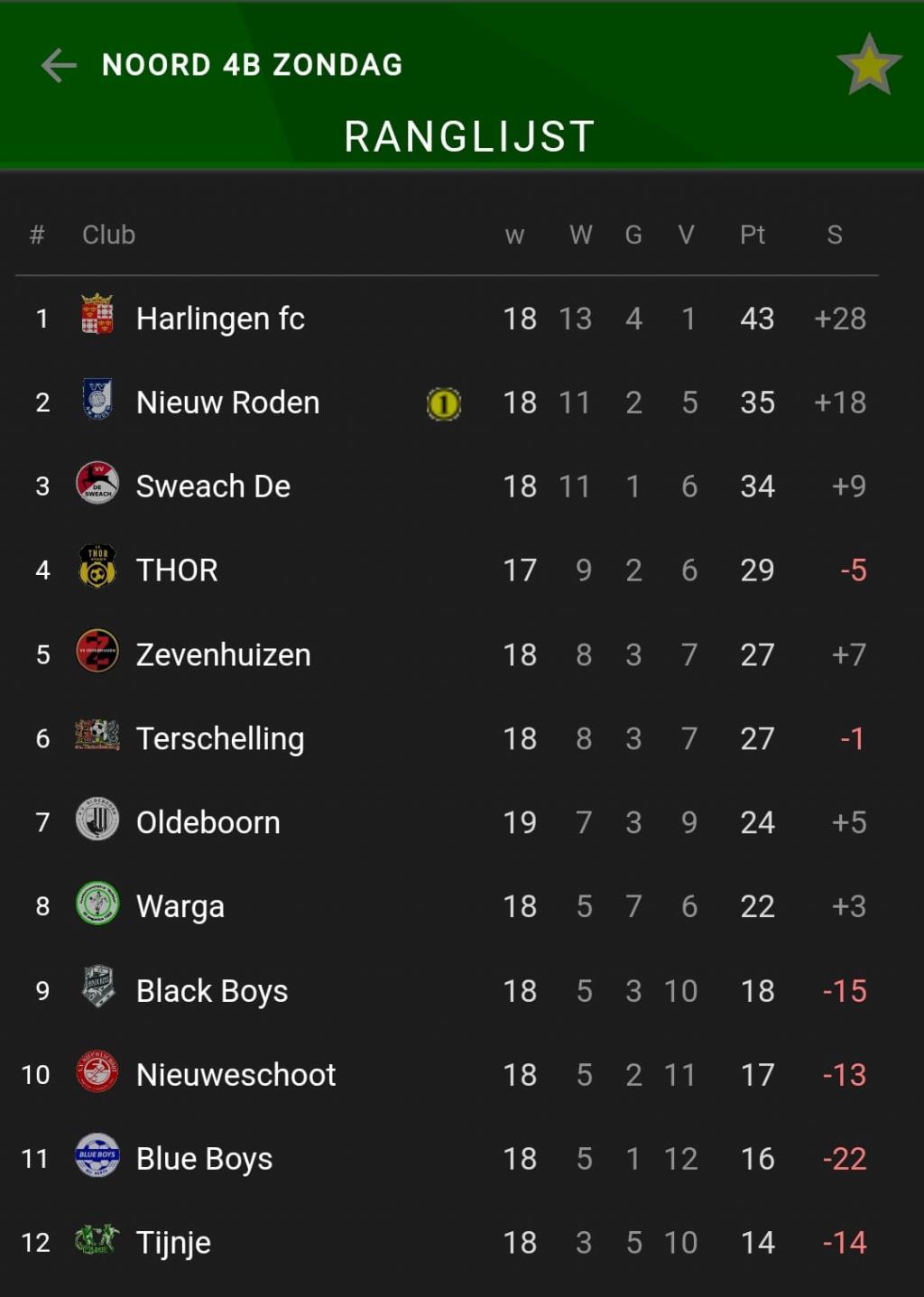Tap the THOR club logo

pyautogui.click(x=97, y=567)
